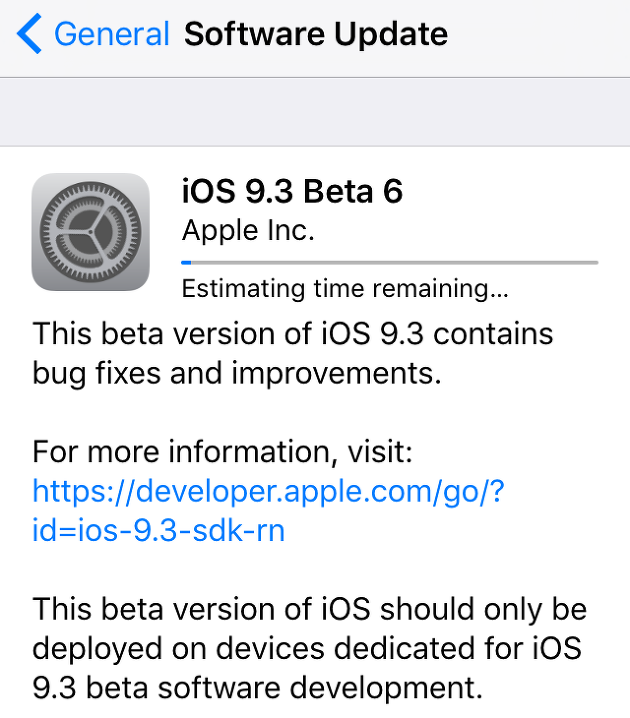Tap the Estimating time remaining status text
The width and height of the screenshot is (630, 718).
pyautogui.click(x=344, y=291)
